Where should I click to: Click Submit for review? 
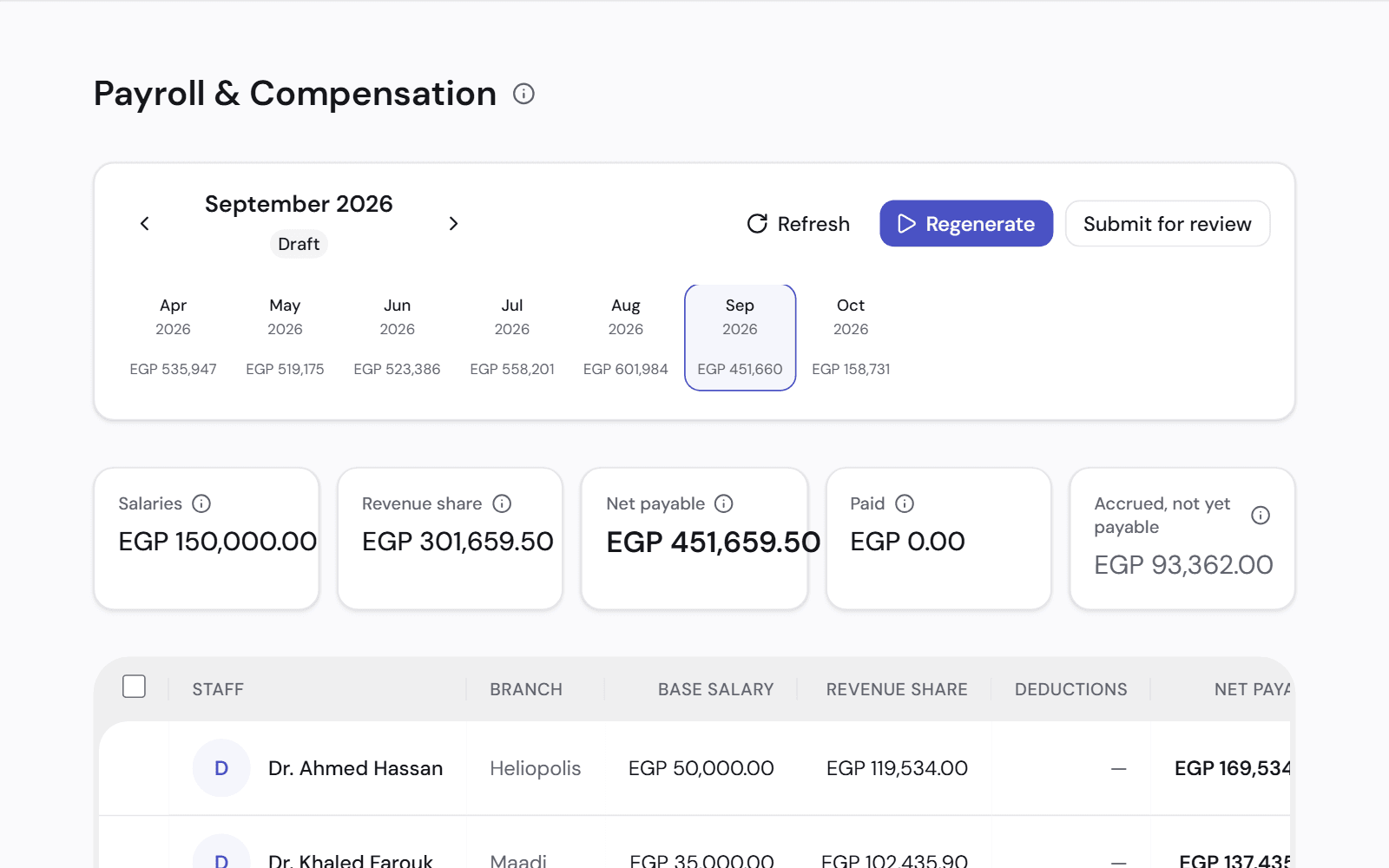(1168, 224)
